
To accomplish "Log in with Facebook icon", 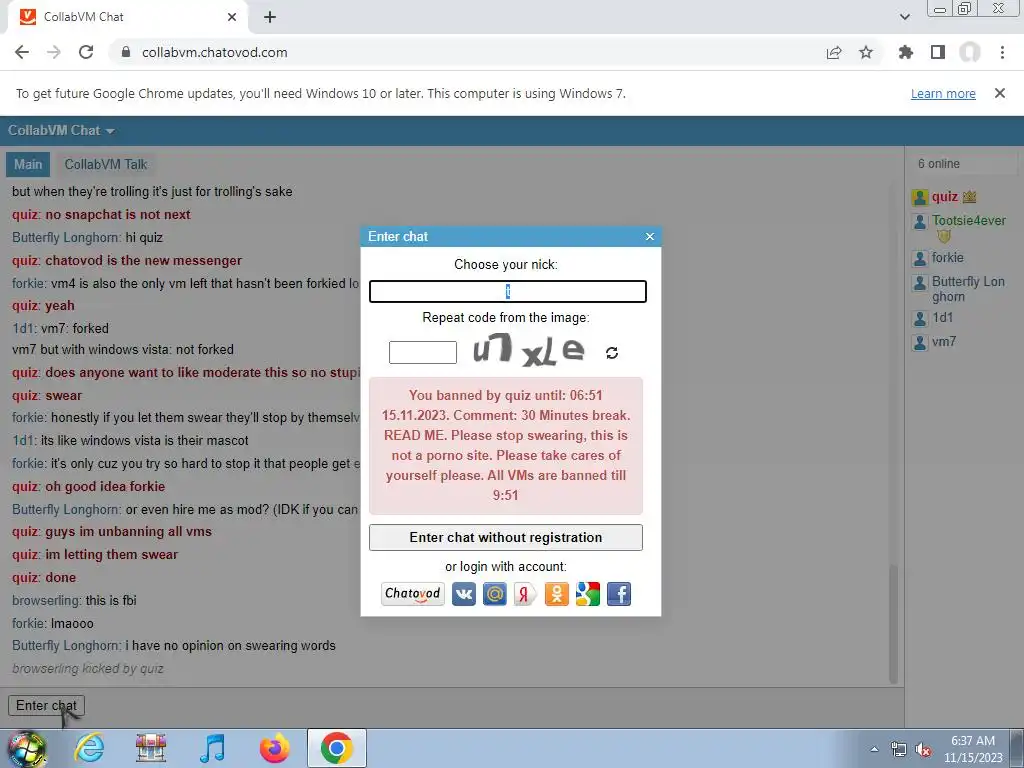I will pos(619,594).
